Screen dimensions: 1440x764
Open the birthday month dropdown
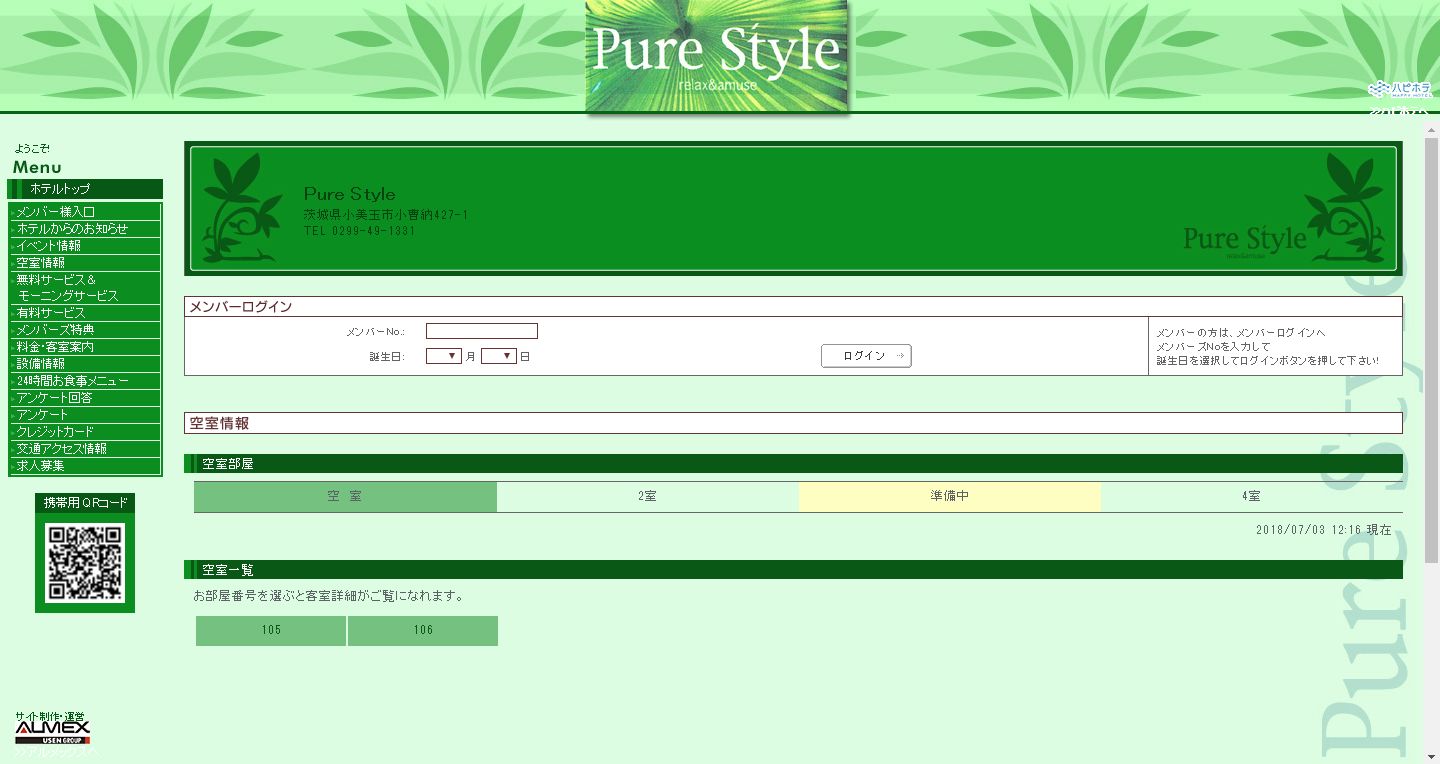444,356
